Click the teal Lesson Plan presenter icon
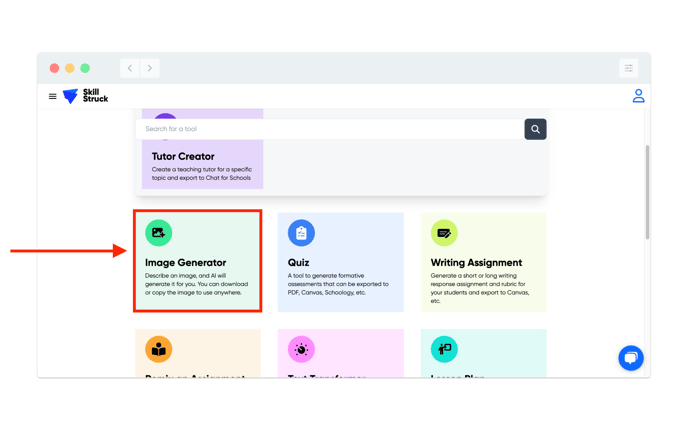Viewport: 688px width, 430px height. (x=444, y=349)
